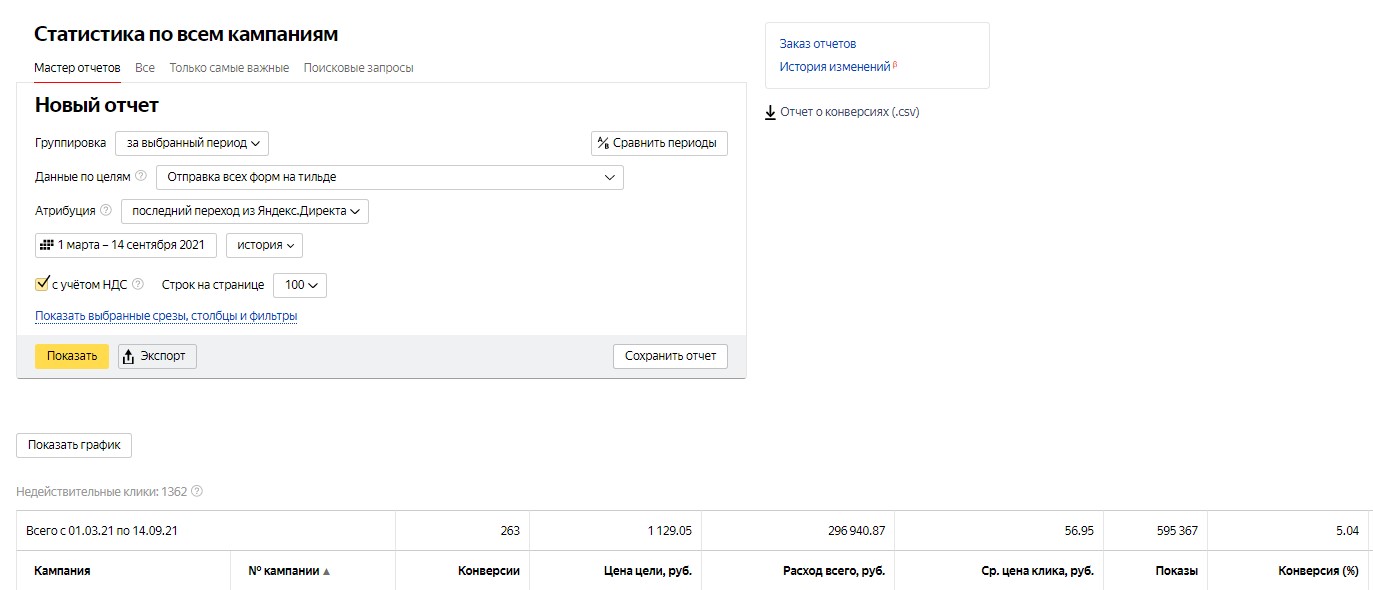
Task: Click help icon beside Недействительные клики
Action: point(197,491)
